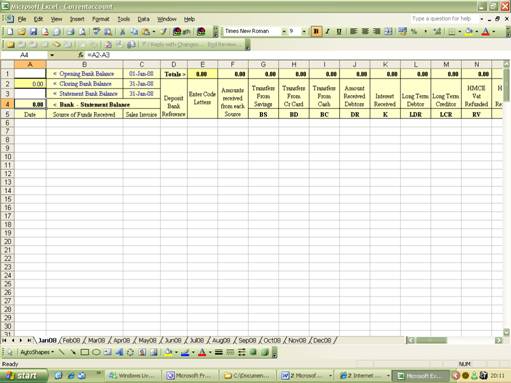Click the Paste clipboard icon
This screenshot has height=383, width=511.
click(146, 32)
